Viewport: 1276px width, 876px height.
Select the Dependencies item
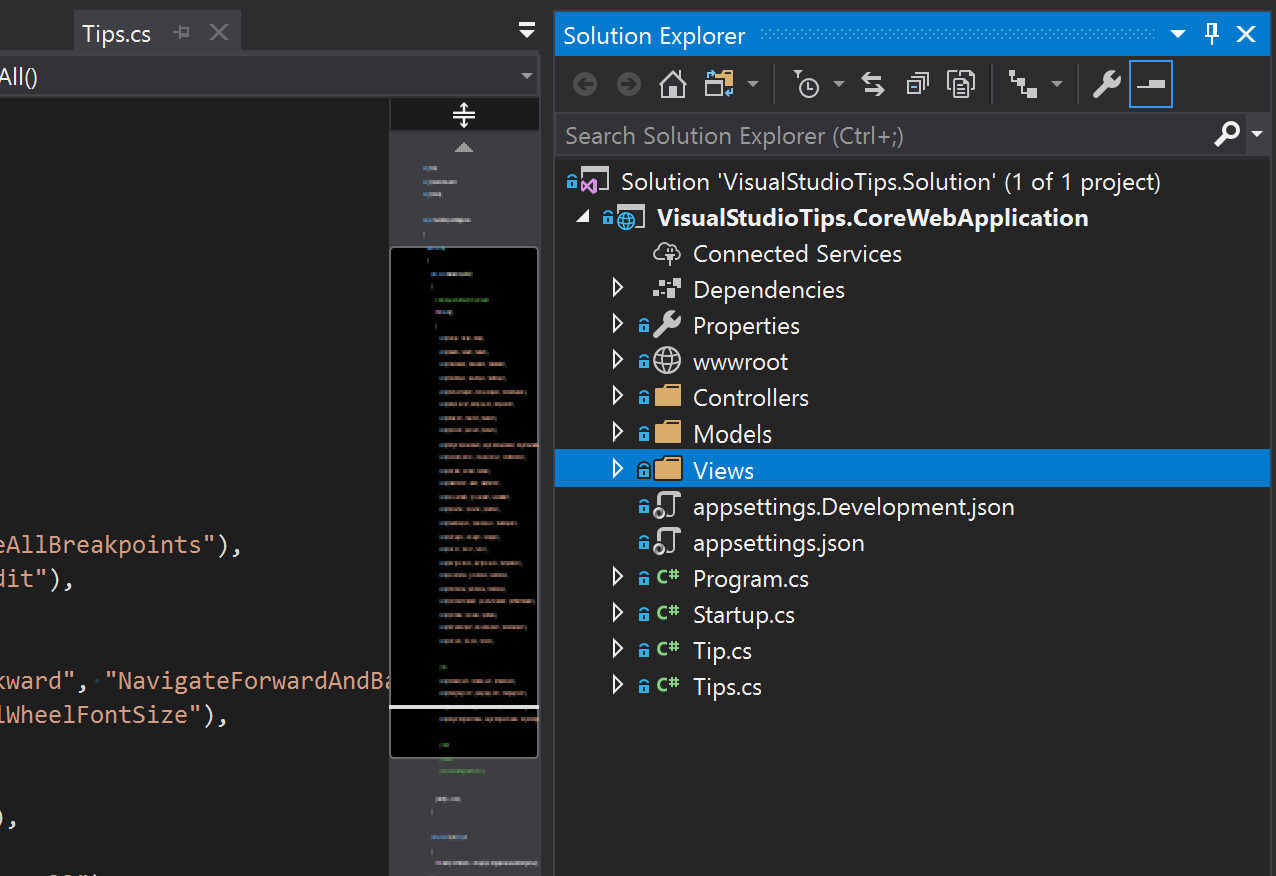(769, 290)
